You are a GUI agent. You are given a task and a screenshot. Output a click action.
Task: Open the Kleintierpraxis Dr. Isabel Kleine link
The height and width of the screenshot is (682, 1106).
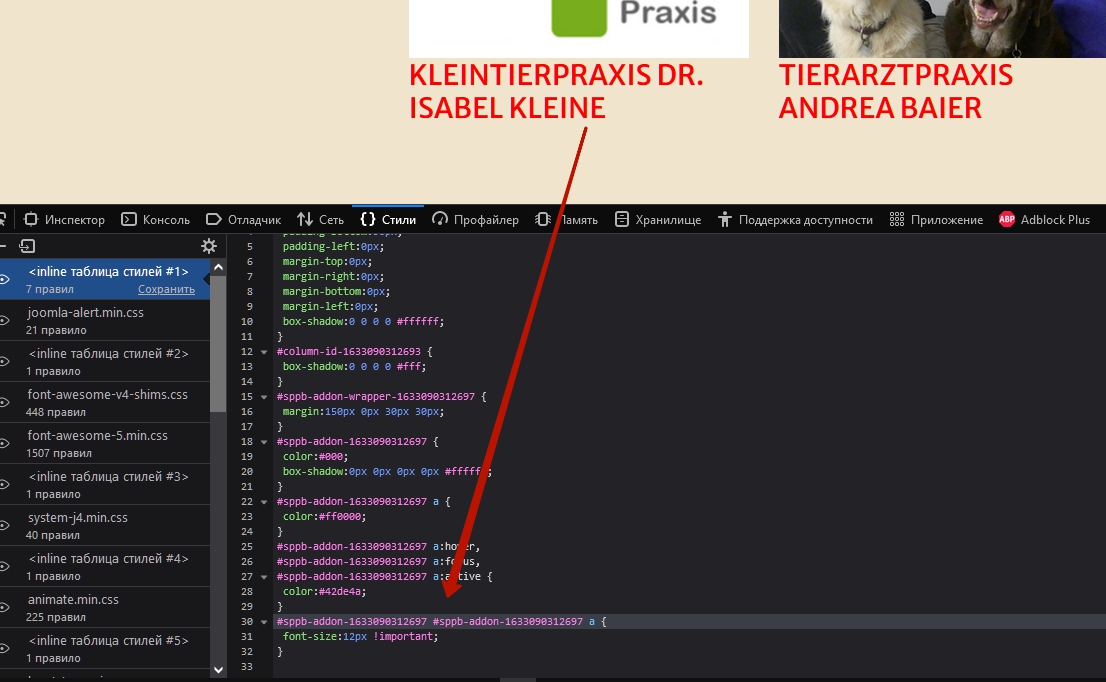coord(556,92)
